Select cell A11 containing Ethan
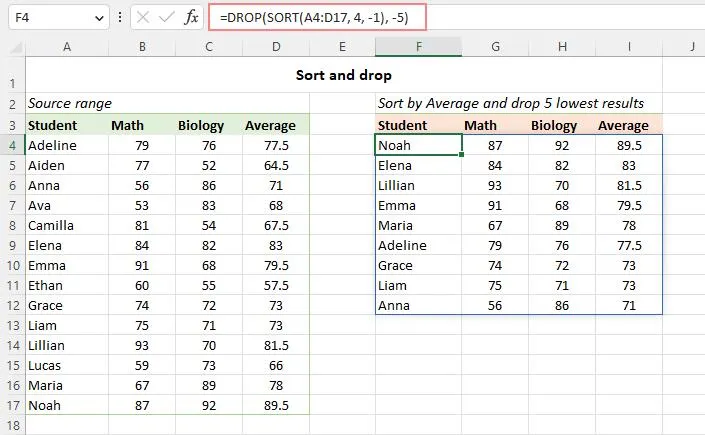This screenshot has height=435, width=705. click(67, 285)
